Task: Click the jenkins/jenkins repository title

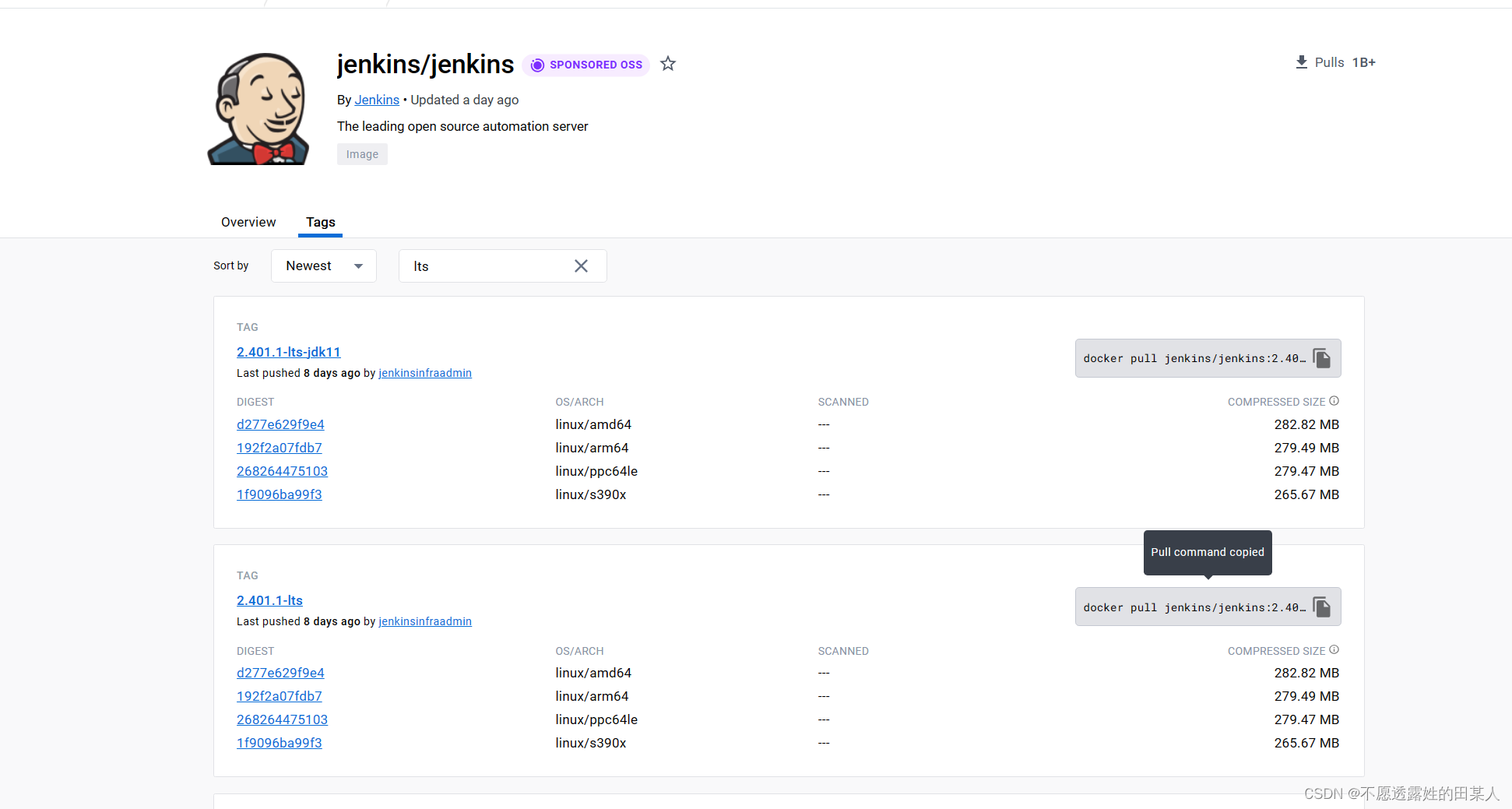Action: 425,64
